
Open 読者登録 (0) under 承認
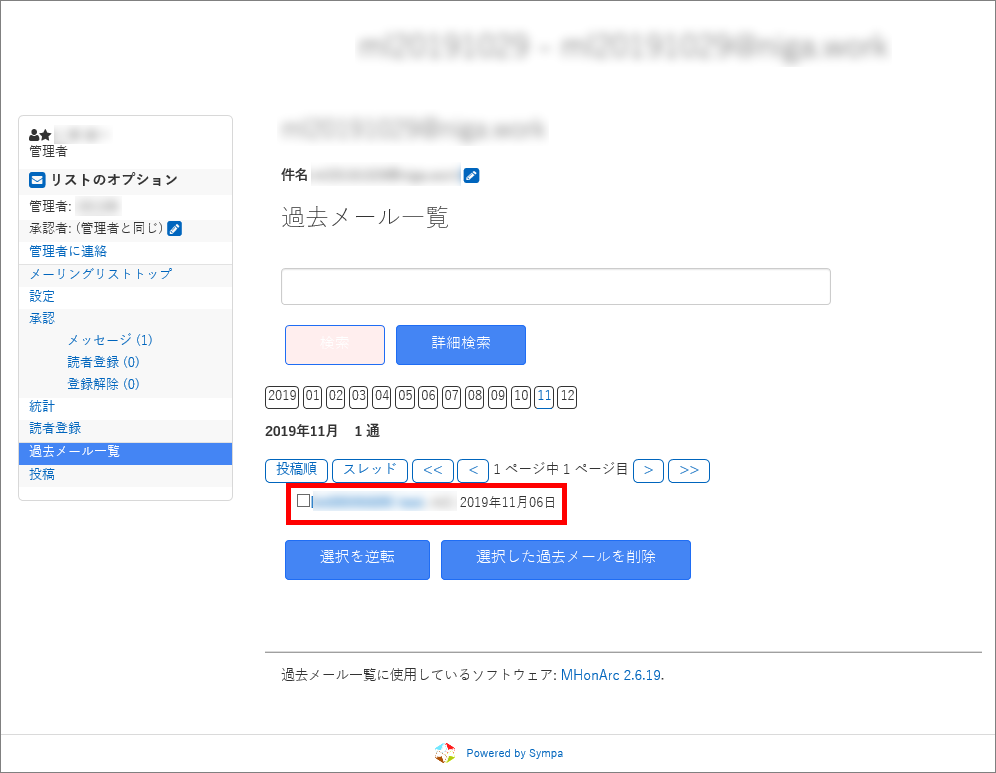(104, 362)
